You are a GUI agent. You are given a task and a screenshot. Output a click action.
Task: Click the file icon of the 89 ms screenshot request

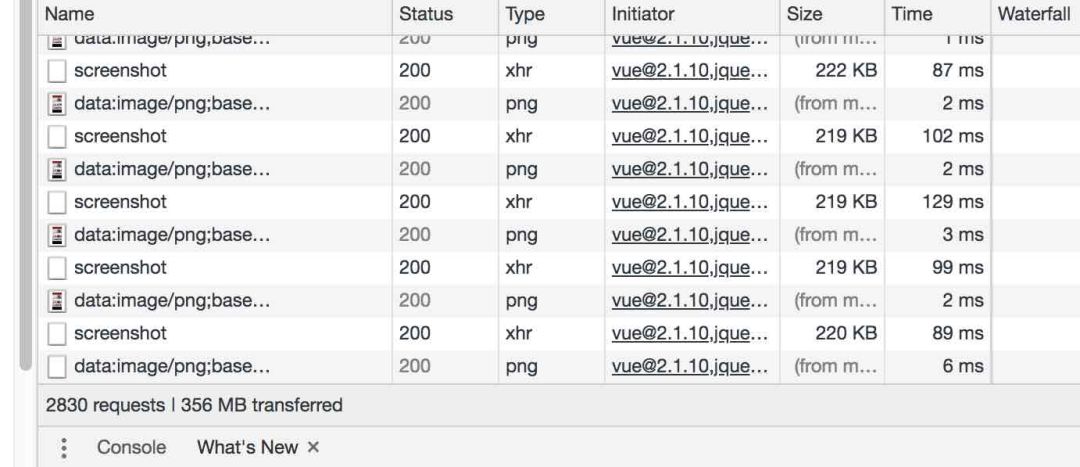[58, 333]
